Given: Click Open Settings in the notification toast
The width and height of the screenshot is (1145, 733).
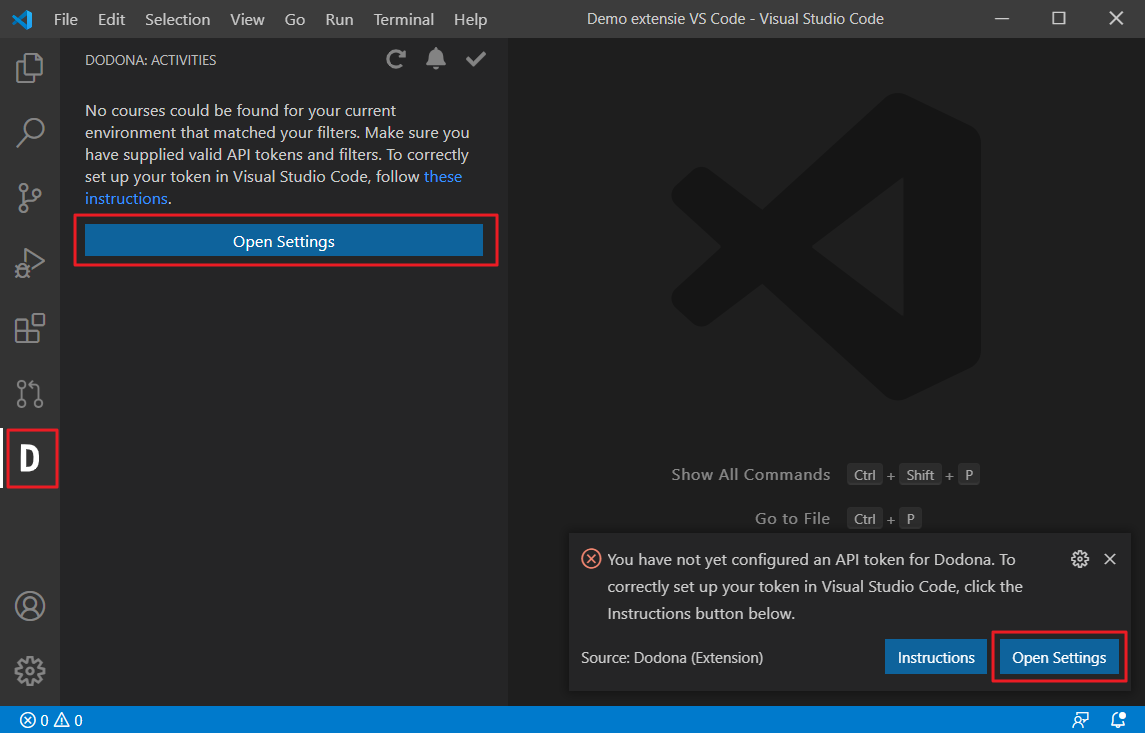Looking at the screenshot, I should click(1059, 657).
